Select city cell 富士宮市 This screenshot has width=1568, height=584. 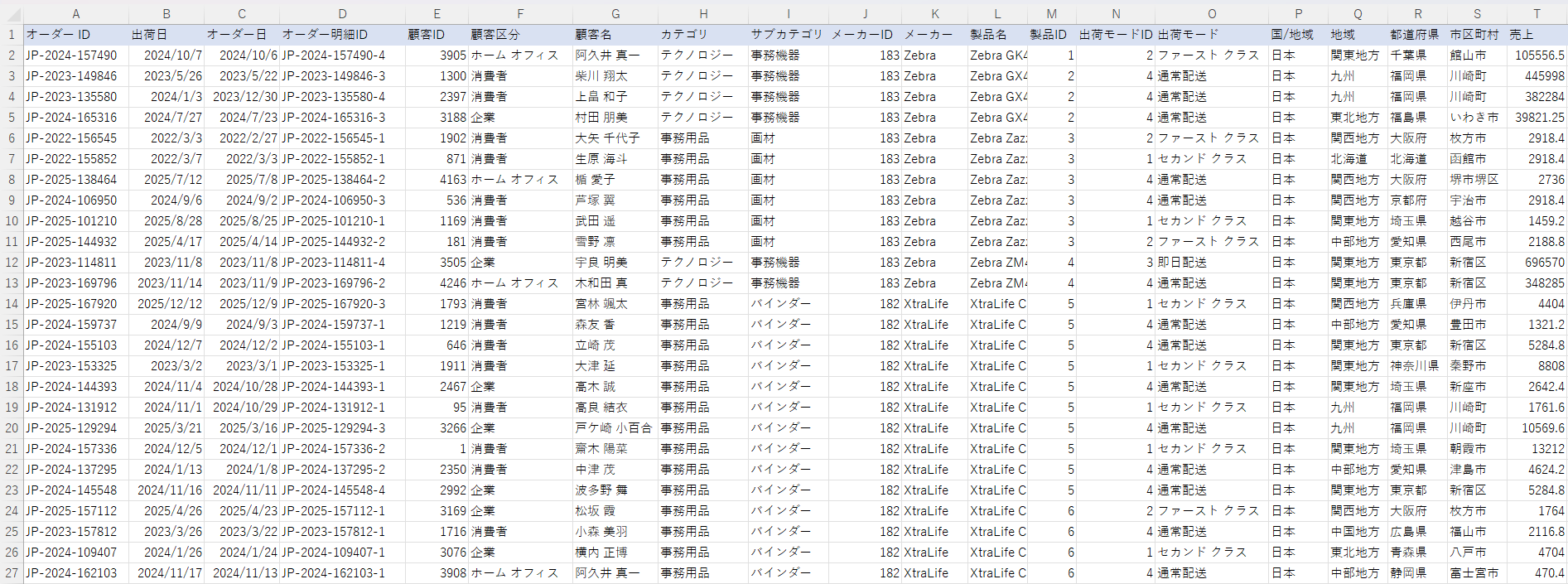[1477, 572]
